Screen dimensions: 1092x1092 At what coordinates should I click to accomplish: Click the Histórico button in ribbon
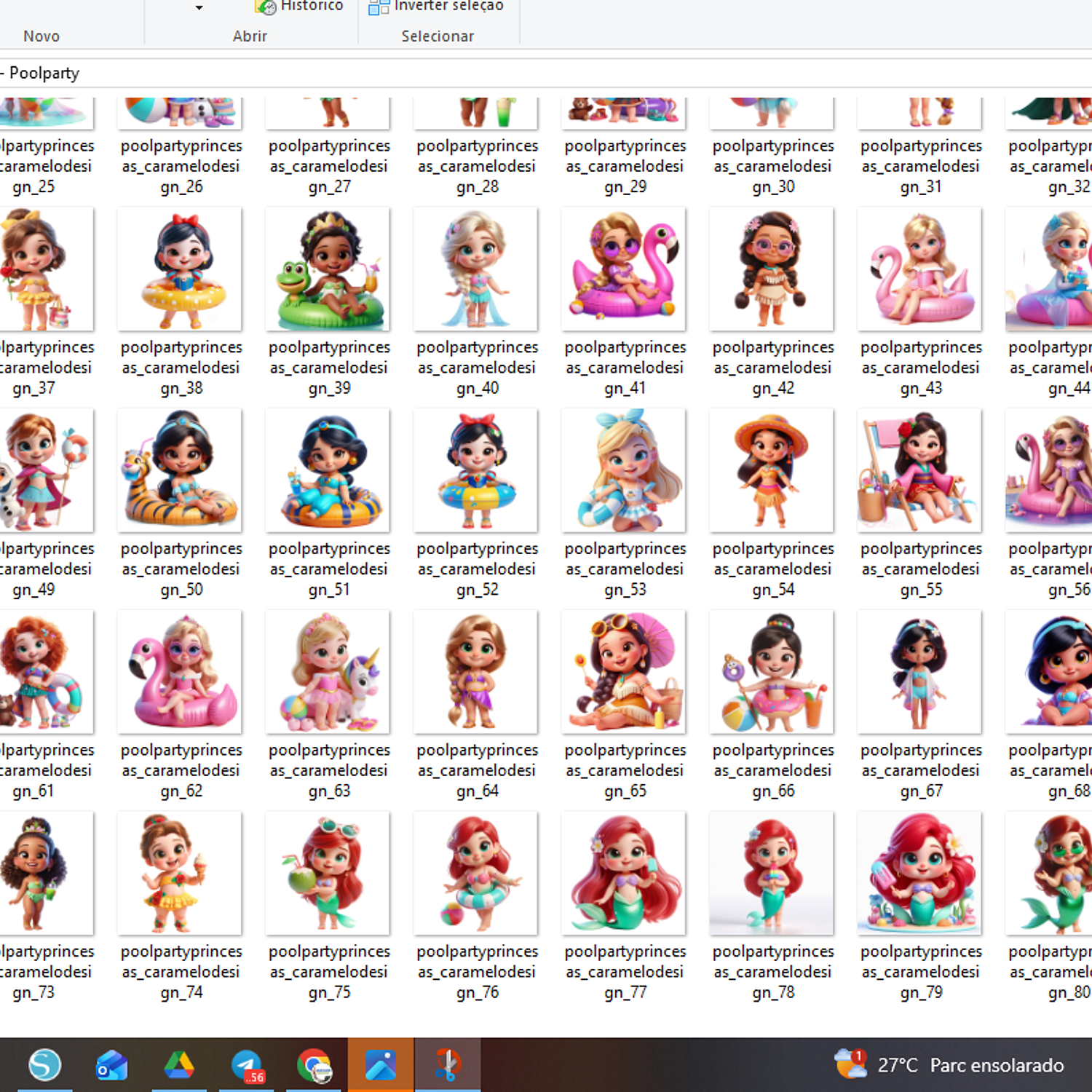pos(299,7)
